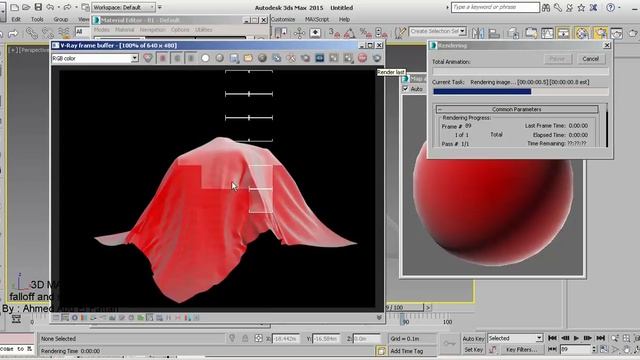The height and width of the screenshot is (360, 640).
Task: Duplicate to Max frame buffer icon
Action: (x=277, y=58)
